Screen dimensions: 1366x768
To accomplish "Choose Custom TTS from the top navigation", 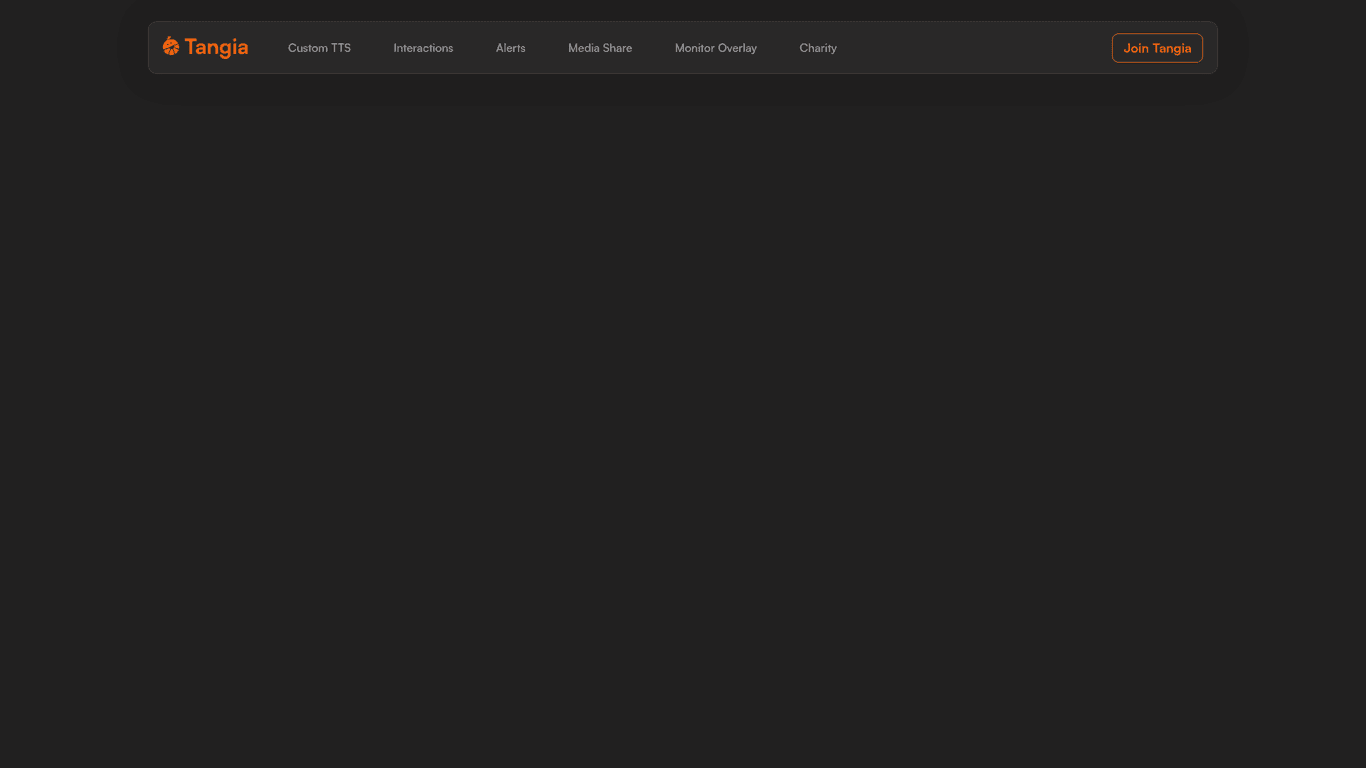I will [319, 48].
